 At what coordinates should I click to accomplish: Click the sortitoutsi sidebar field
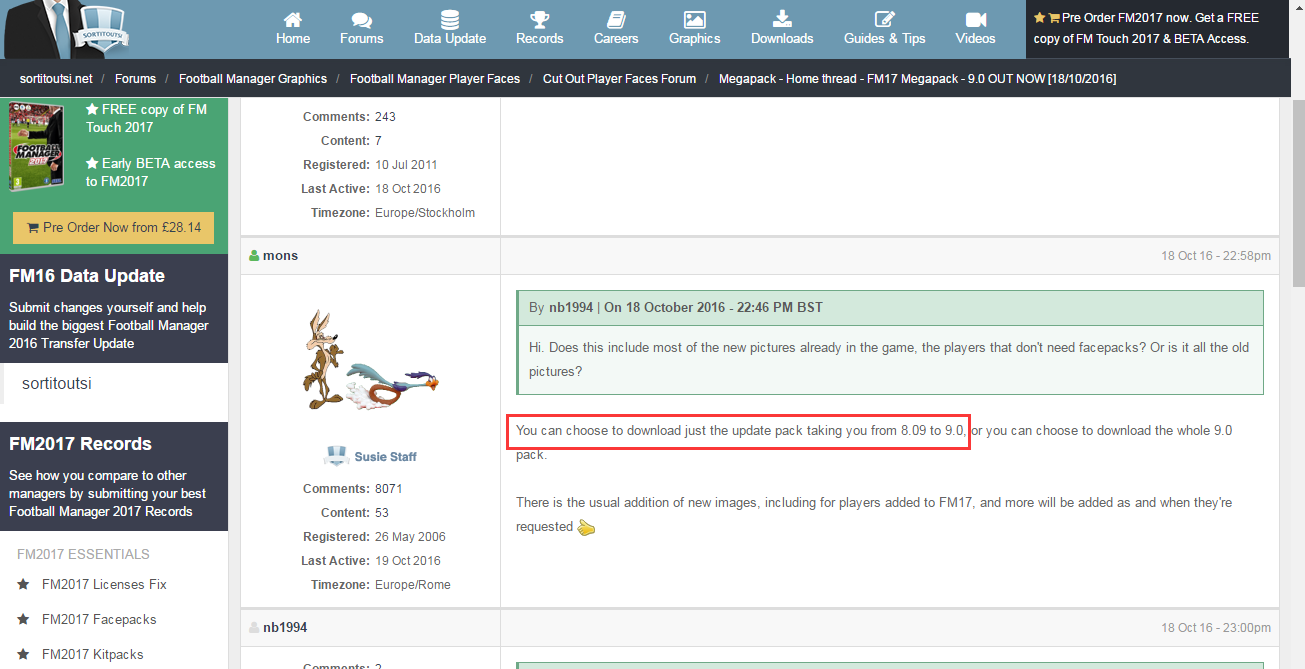point(114,384)
